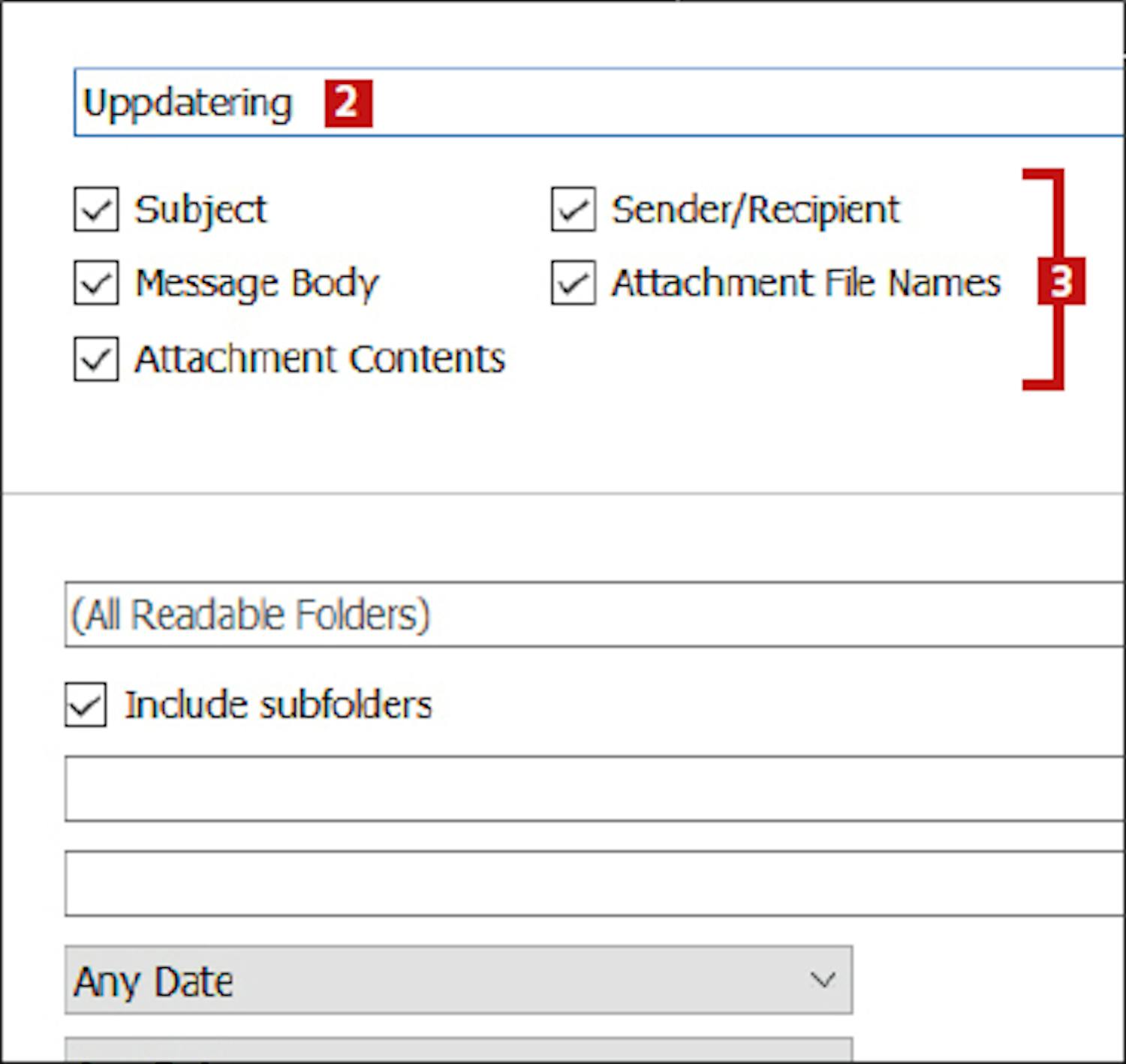Uncheck the Sender/Recipient checkbox
Image resolution: width=1126 pixels, height=1064 pixels.
574,209
